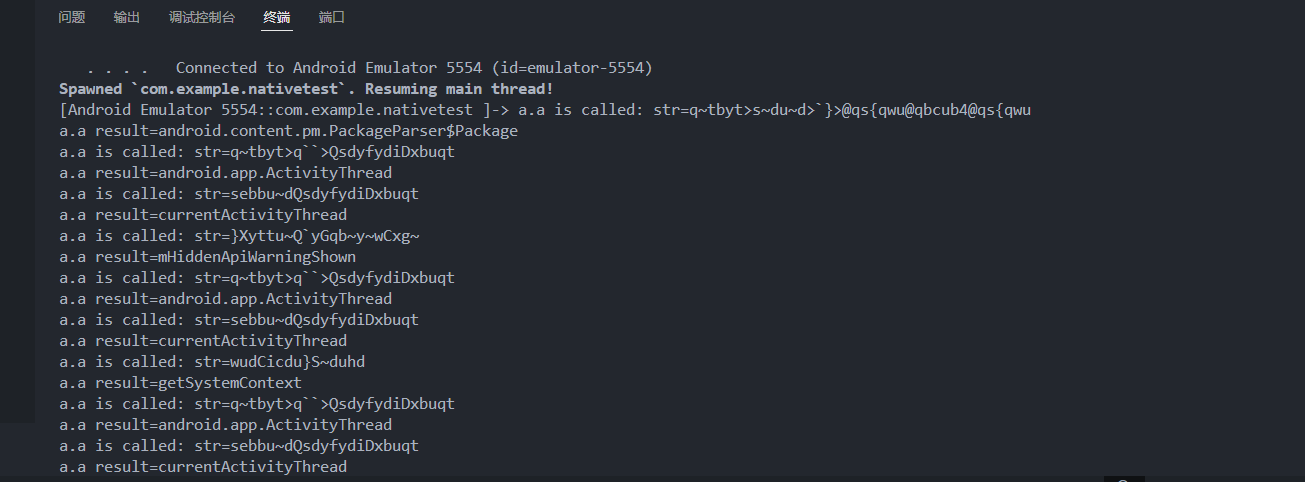Click the mHiddenApiWarningShown result line
This screenshot has height=482, width=1305.
(x=207, y=257)
